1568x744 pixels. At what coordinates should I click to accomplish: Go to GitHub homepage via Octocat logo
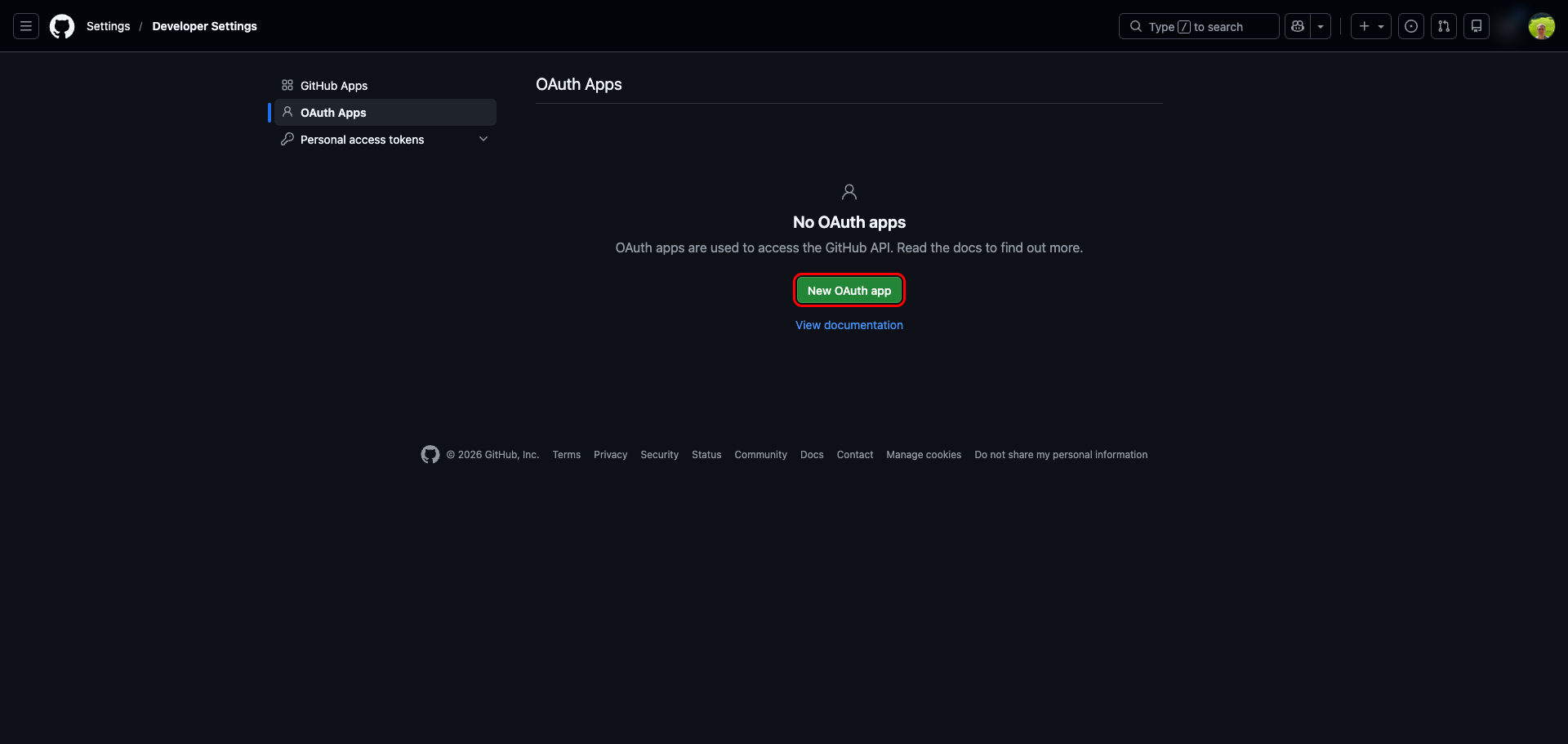coord(62,26)
